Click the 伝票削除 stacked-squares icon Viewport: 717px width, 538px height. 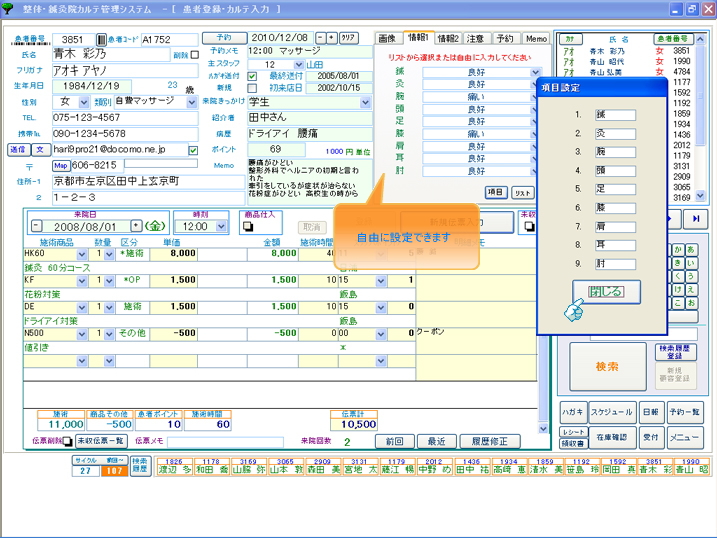[67, 442]
